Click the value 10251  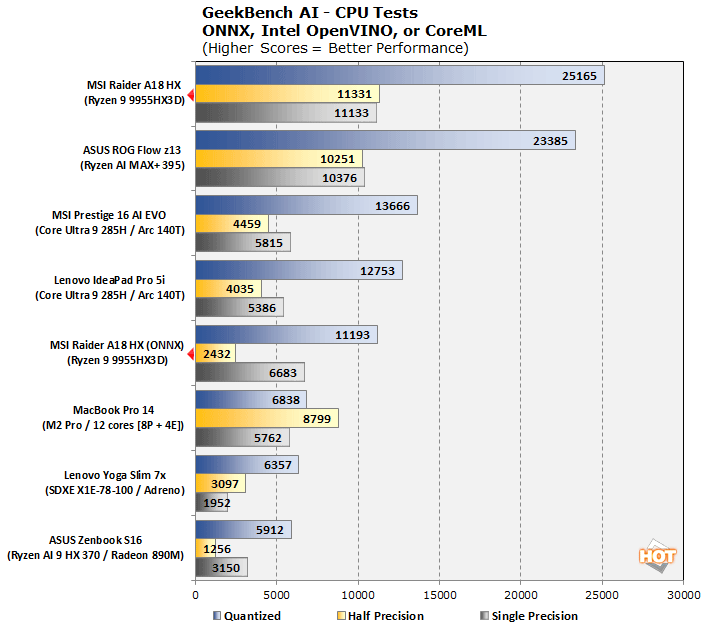tap(337, 159)
